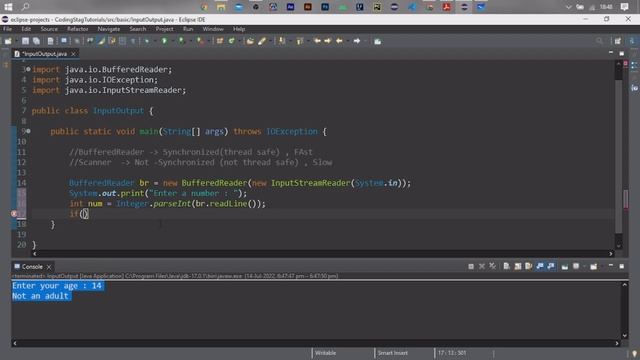Click the Clear Console icon
640x360 pixels.
tap(507, 266)
